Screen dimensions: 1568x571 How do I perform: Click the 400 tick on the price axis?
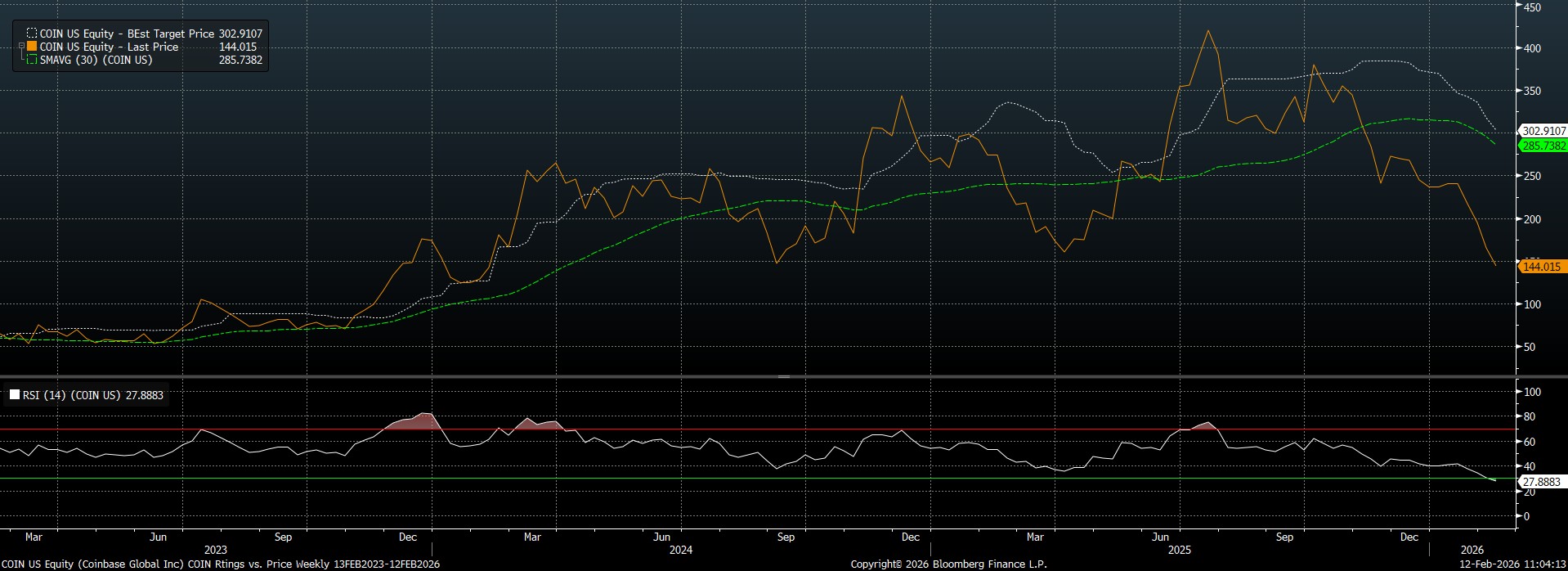click(1532, 49)
